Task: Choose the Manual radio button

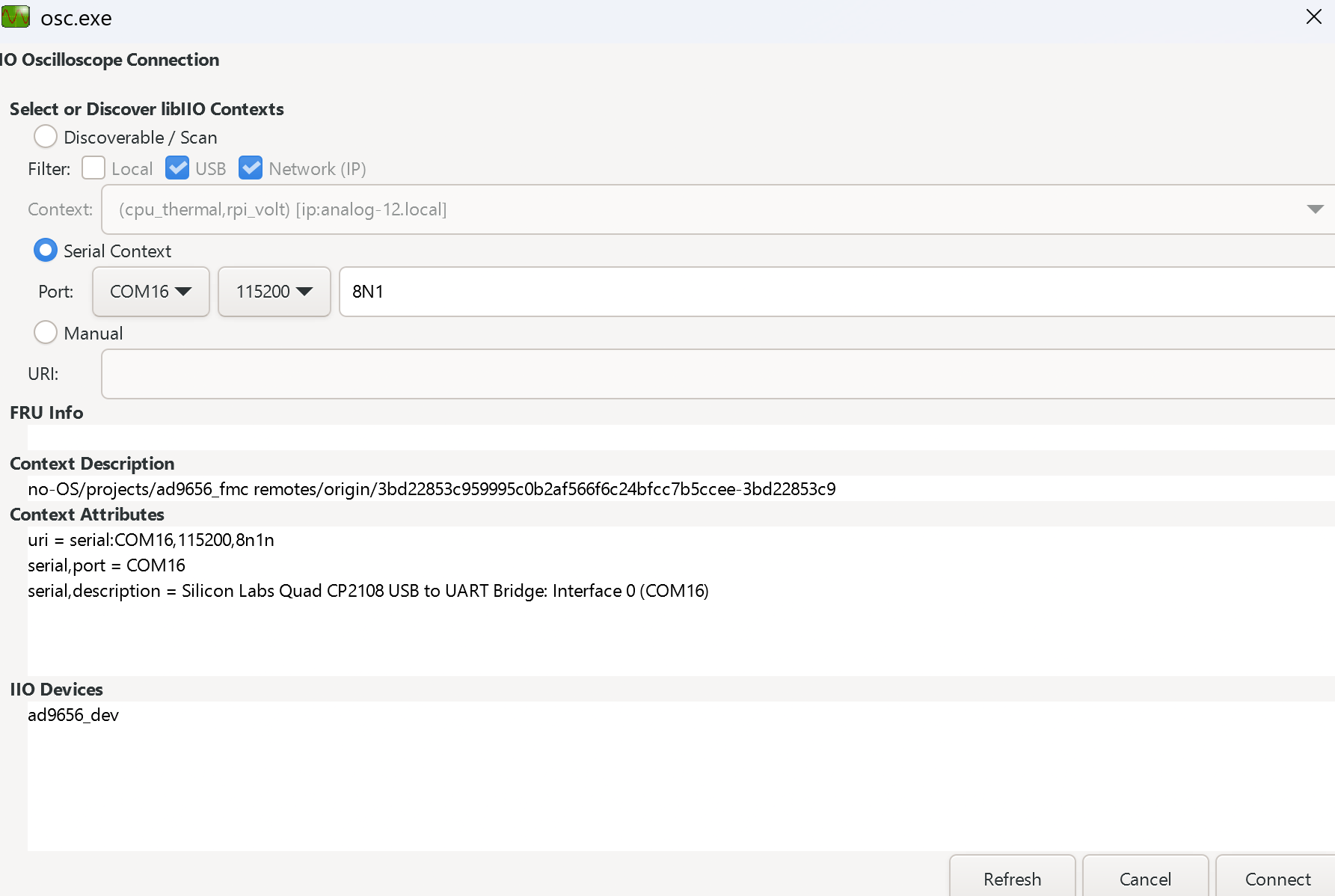Action: (46, 332)
